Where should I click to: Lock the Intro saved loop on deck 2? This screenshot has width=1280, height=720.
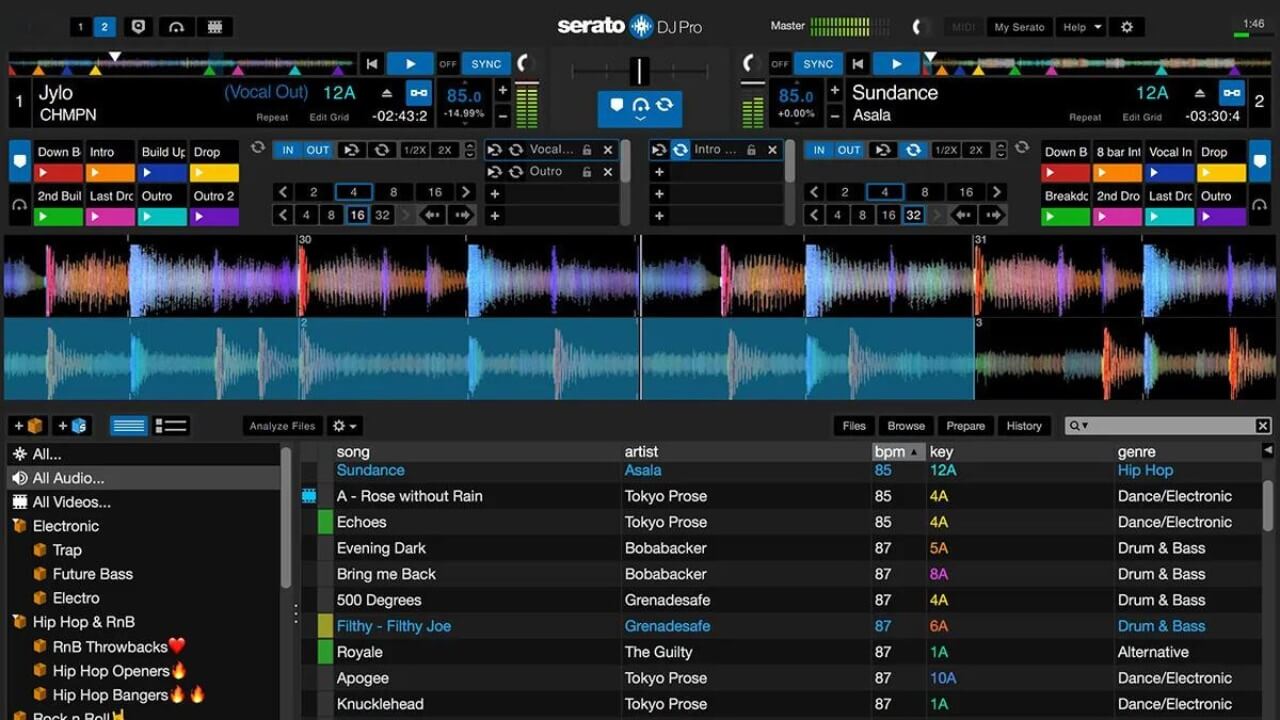[751, 150]
